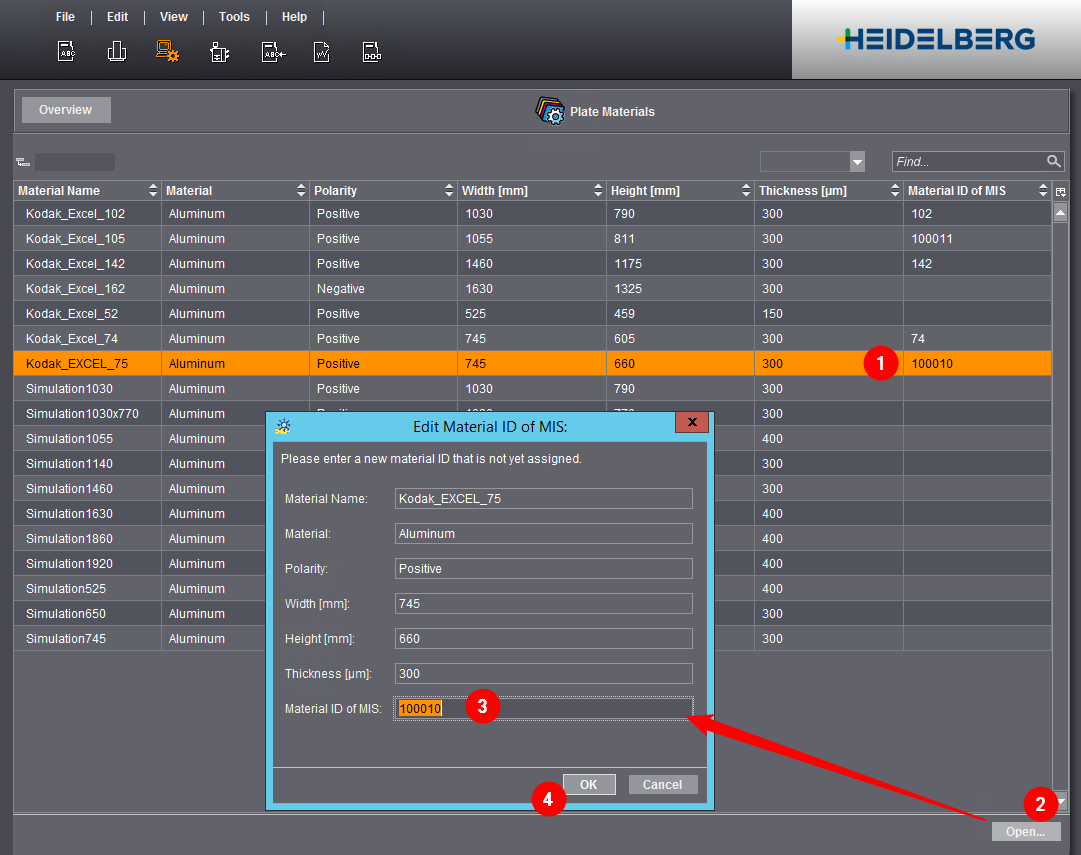Expand the Height column sort arrows
The height and width of the screenshot is (855, 1081).
tap(746, 190)
